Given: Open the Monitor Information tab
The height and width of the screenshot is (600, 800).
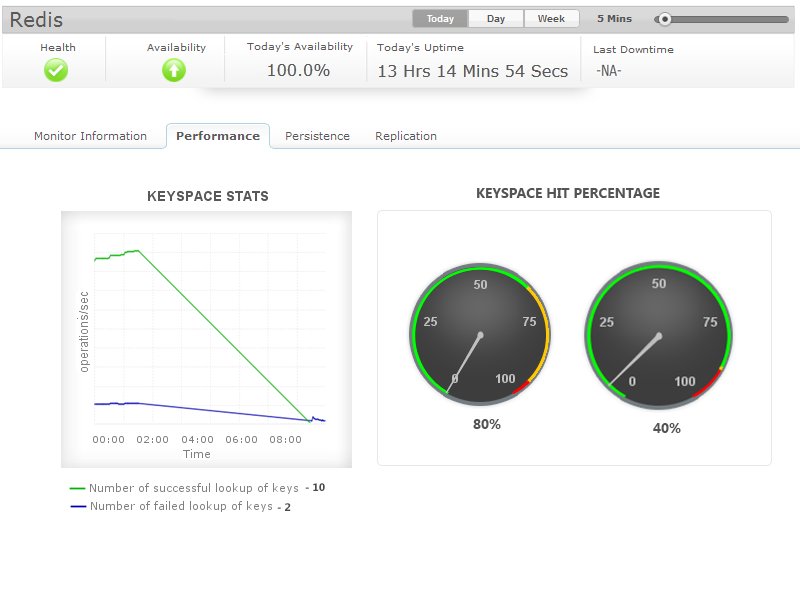Looking at the screenshot, I should 90,136.
